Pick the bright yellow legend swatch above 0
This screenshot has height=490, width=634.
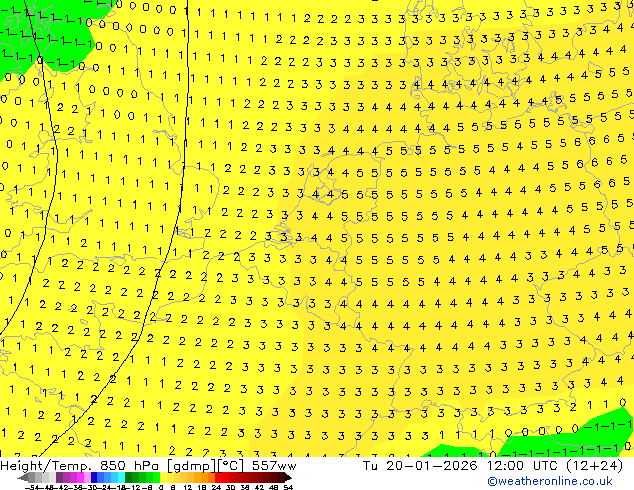(x=164, y=477)
